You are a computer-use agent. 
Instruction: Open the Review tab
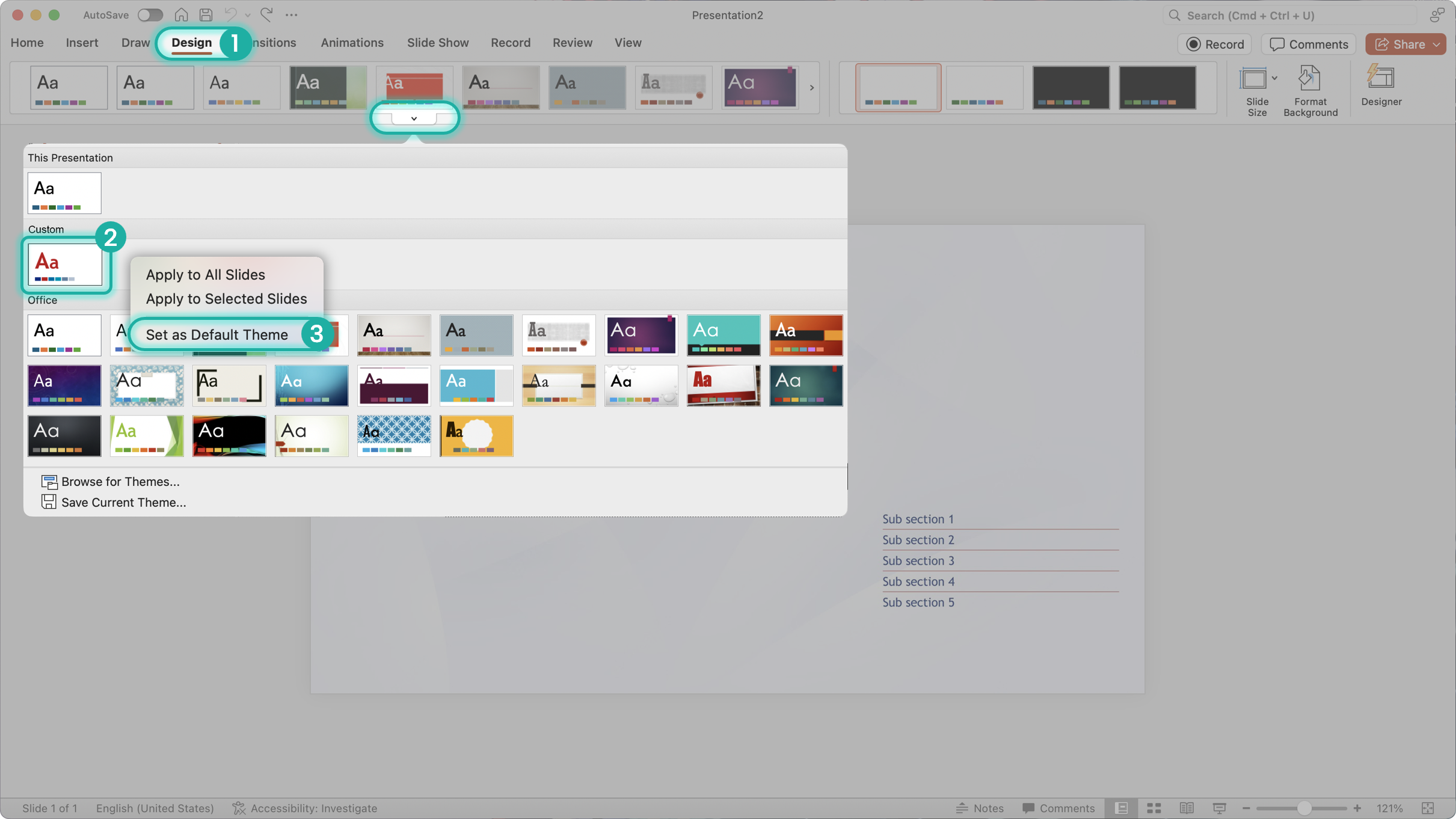point(572,43)
